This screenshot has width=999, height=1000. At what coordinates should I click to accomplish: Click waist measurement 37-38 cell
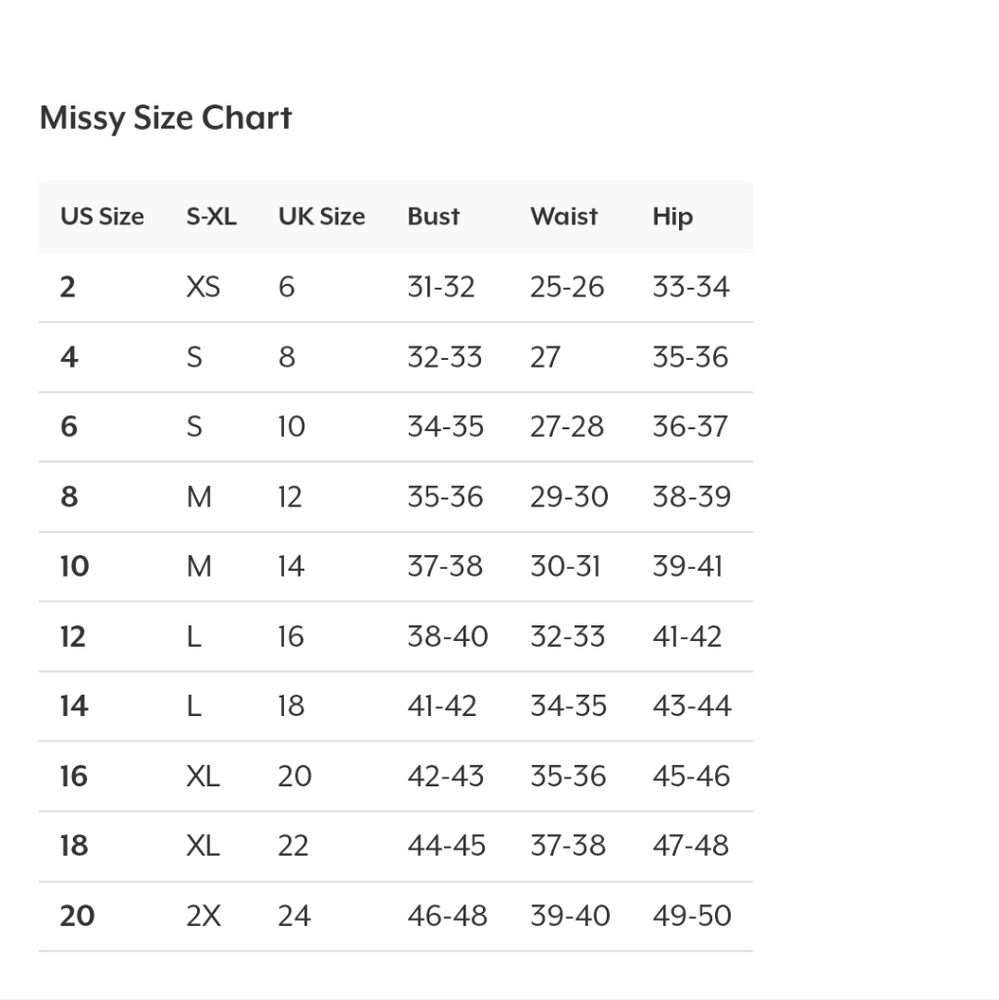pos(567,846)
